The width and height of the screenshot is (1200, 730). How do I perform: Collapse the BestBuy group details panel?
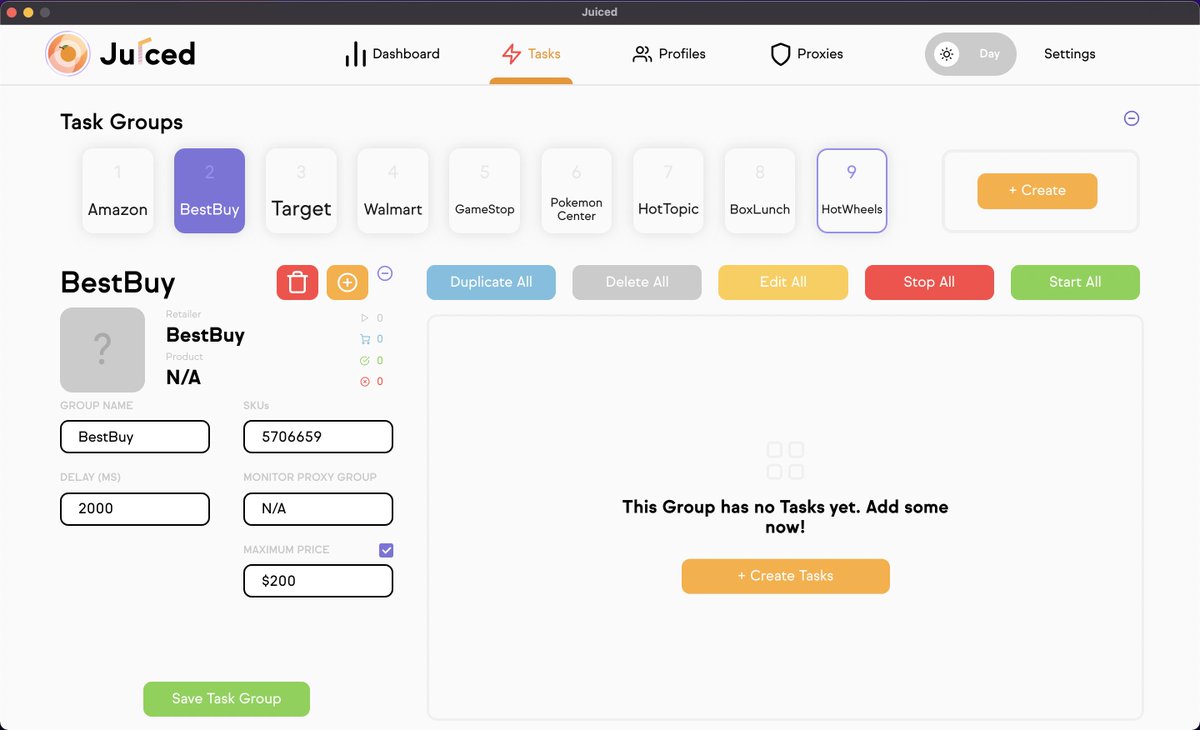[385, 273]
